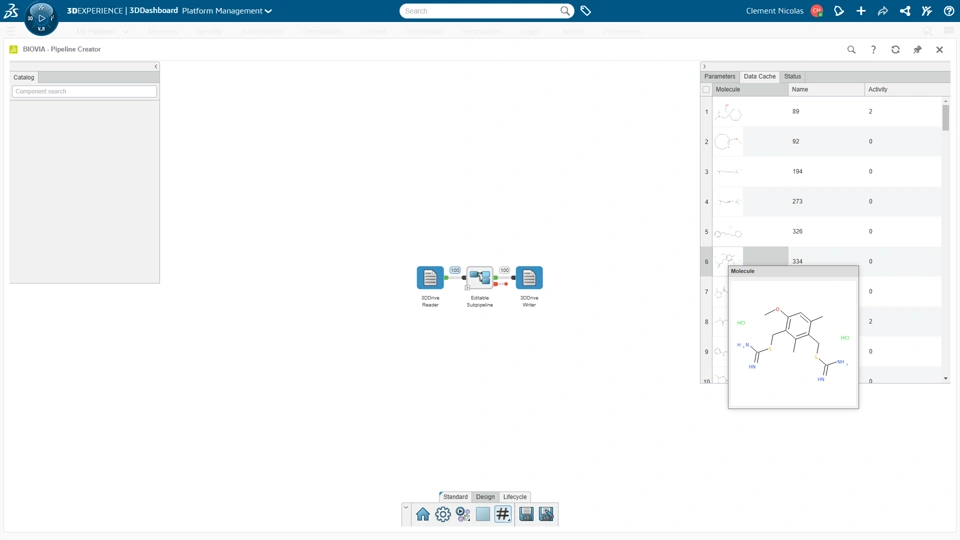Select the 3DDrive Reader node
Screen dimensions: 960x540
430,277
